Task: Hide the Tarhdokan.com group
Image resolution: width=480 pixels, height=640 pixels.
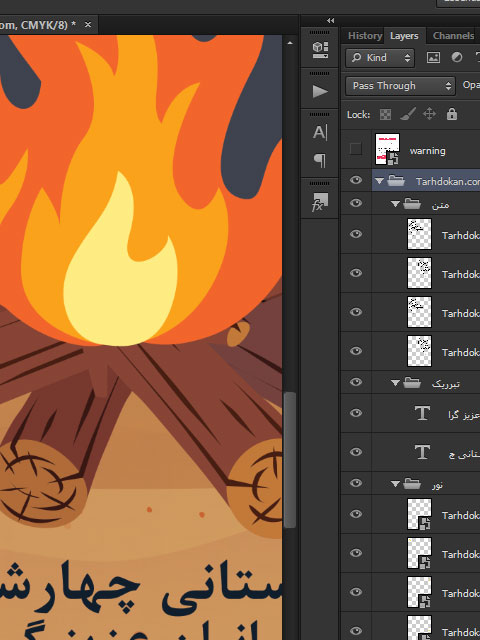Action: click(356, 180)
